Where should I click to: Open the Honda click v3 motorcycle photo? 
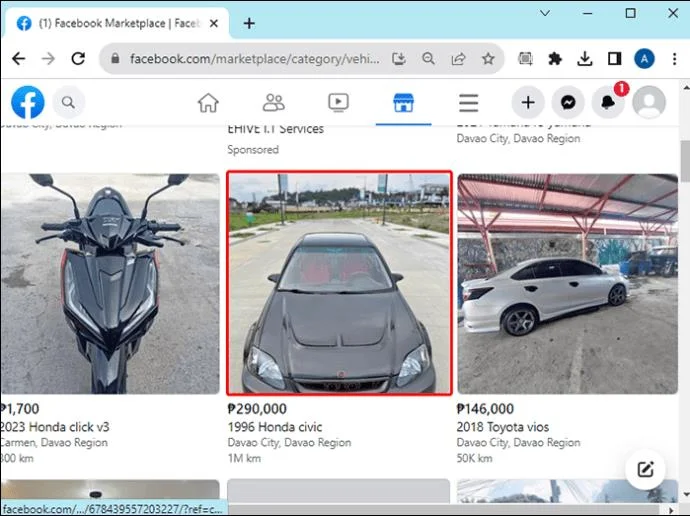[x=110, y=283]
